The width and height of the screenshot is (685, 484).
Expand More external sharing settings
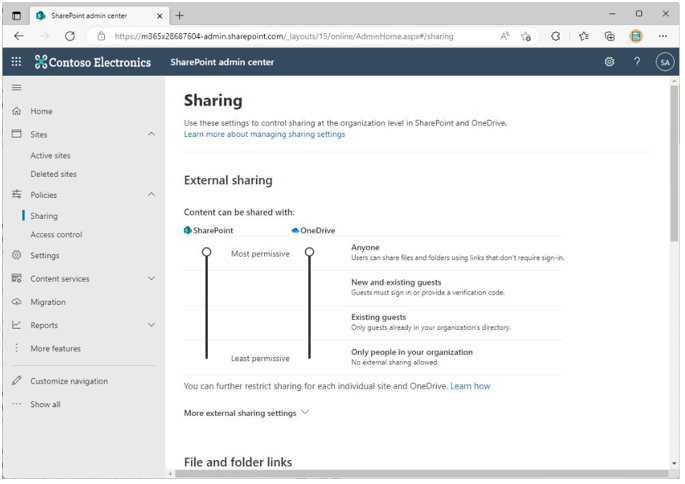pyautogui.click(x=246, y=413)
